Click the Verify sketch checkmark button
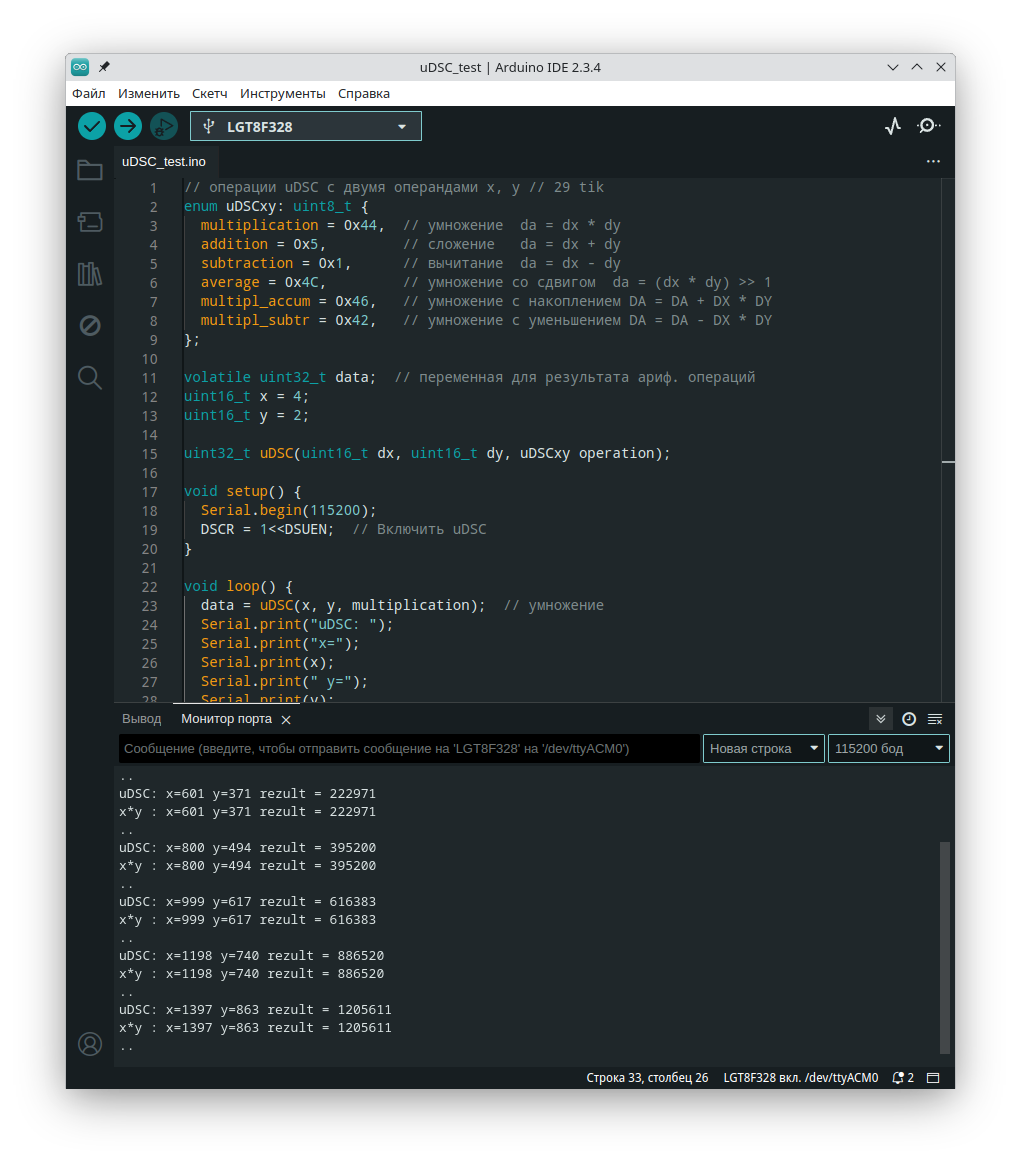Screen dimensions: 1021x1166 pyautogui.click(x=91, y=126)
